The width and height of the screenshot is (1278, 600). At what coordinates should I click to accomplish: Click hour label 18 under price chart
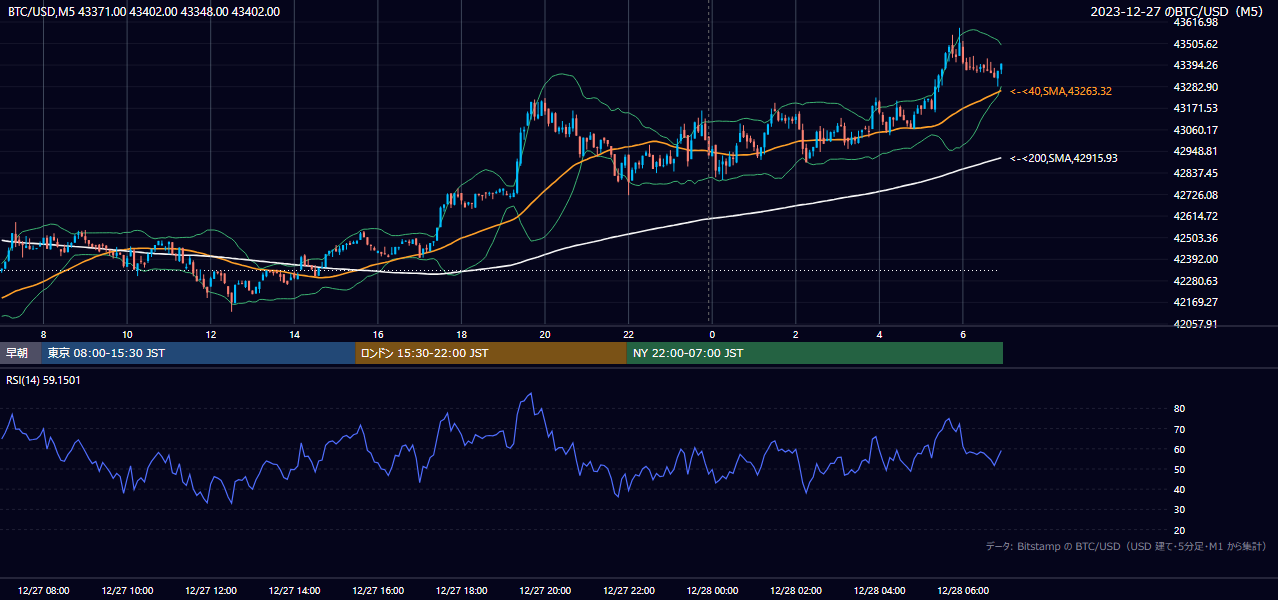pyautogui.click(x=461, y=334)
